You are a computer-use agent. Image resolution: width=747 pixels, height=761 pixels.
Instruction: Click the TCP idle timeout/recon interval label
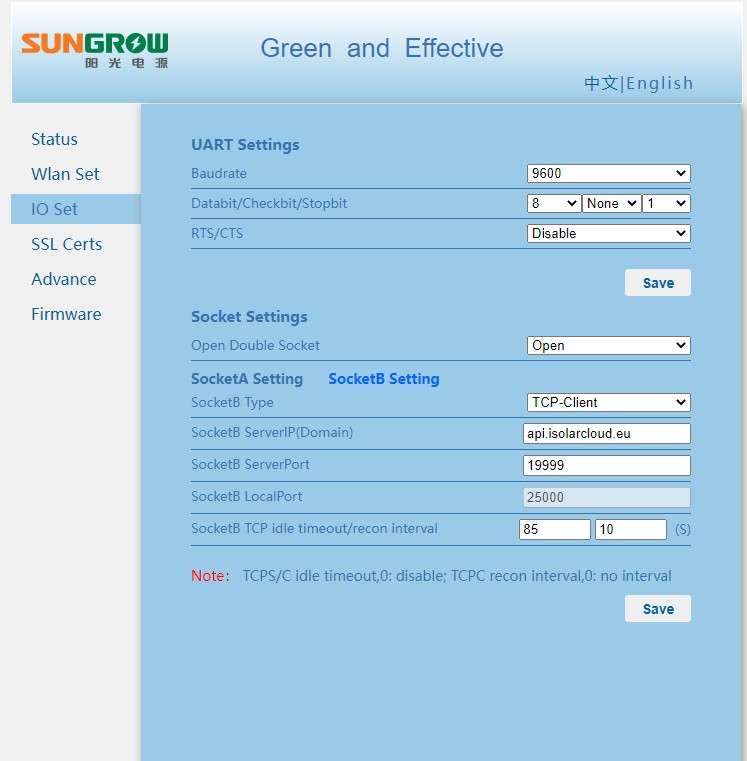[314, 529]
